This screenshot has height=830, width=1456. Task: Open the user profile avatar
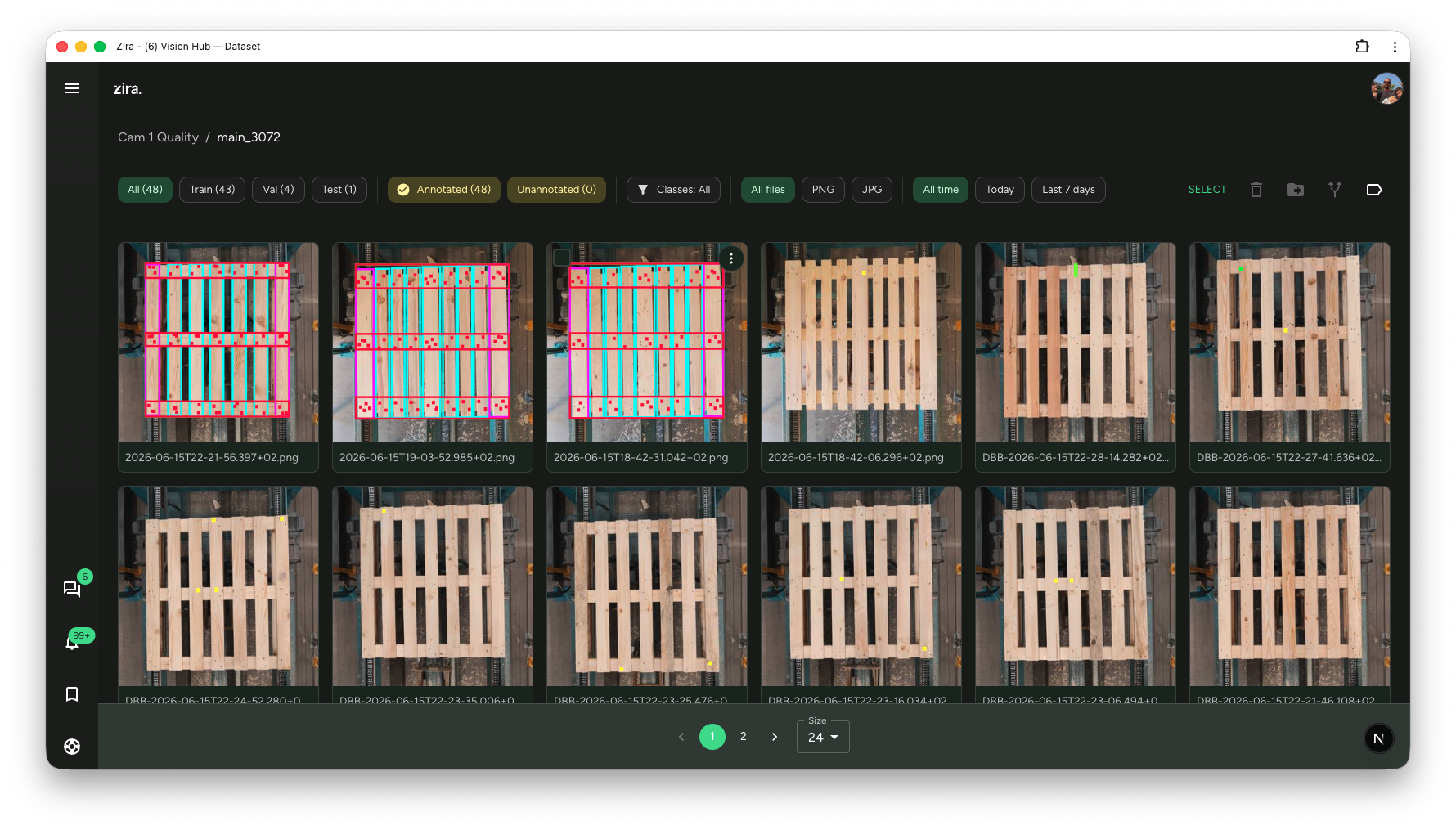pos(1386,88)
